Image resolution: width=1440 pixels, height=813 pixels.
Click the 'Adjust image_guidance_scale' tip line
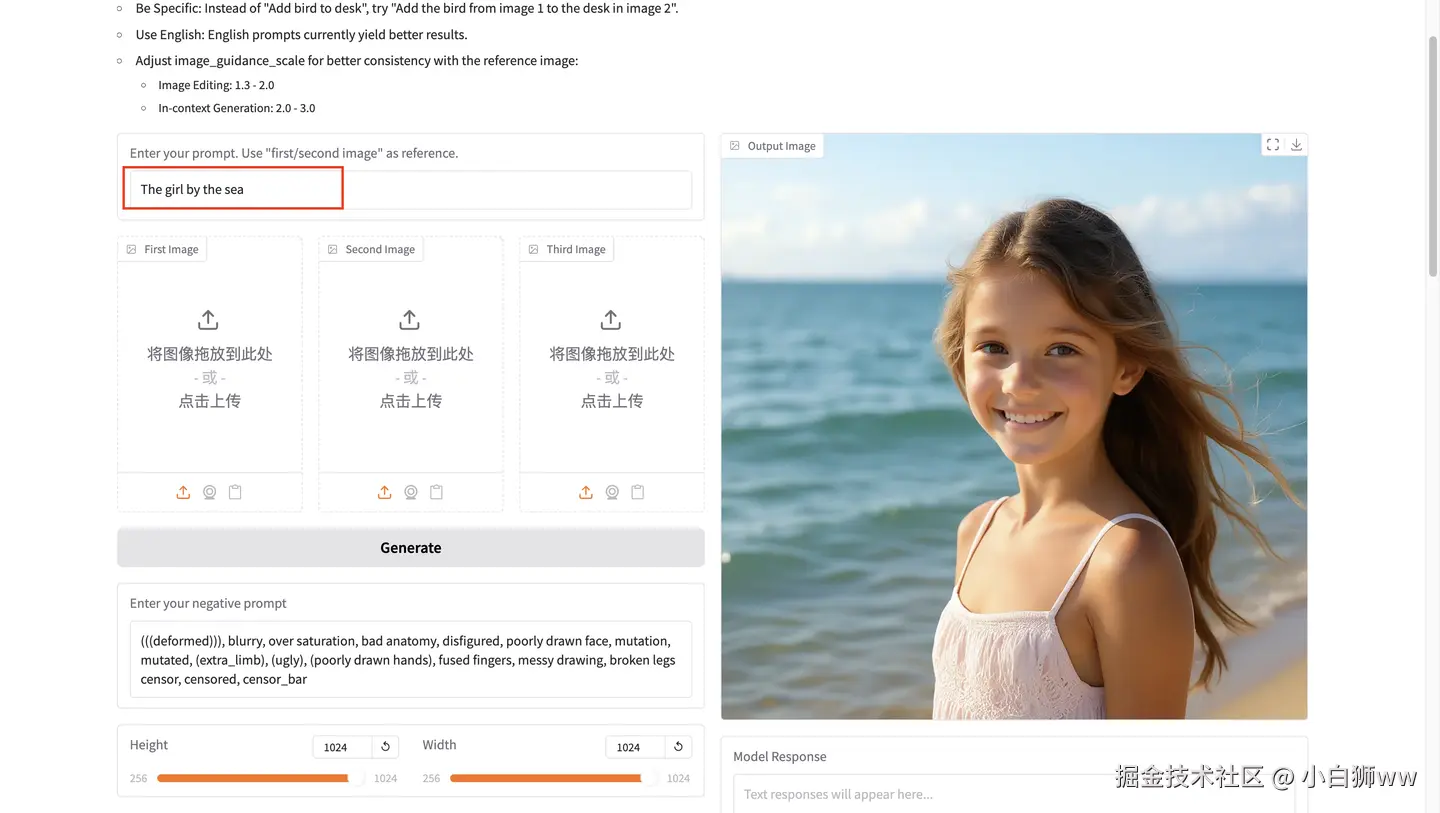[357, 60]
